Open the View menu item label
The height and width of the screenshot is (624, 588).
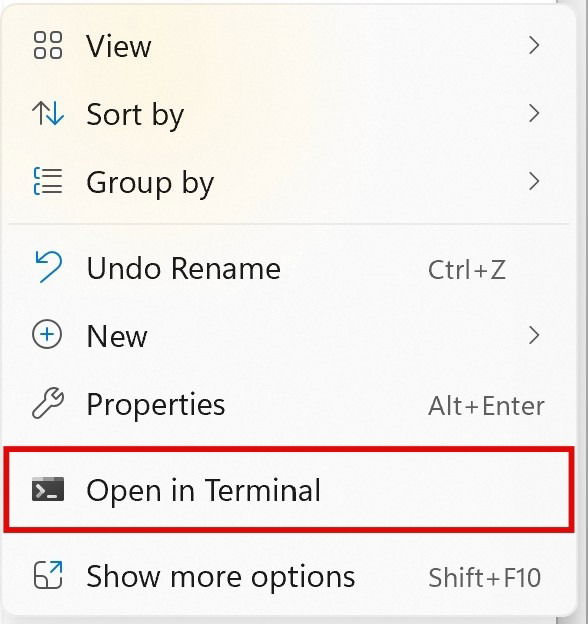click(x=119, y=46)
